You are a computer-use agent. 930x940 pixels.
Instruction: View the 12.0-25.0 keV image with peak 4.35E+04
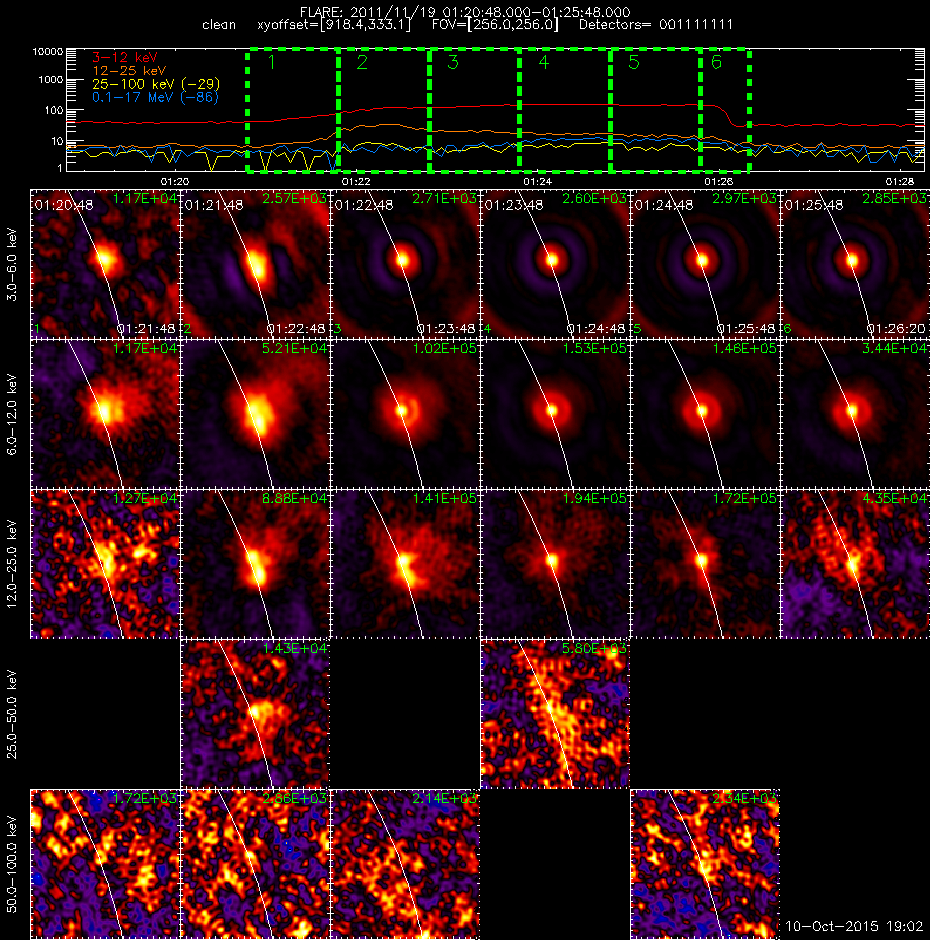pyautogui.click(x=854, y=564)
